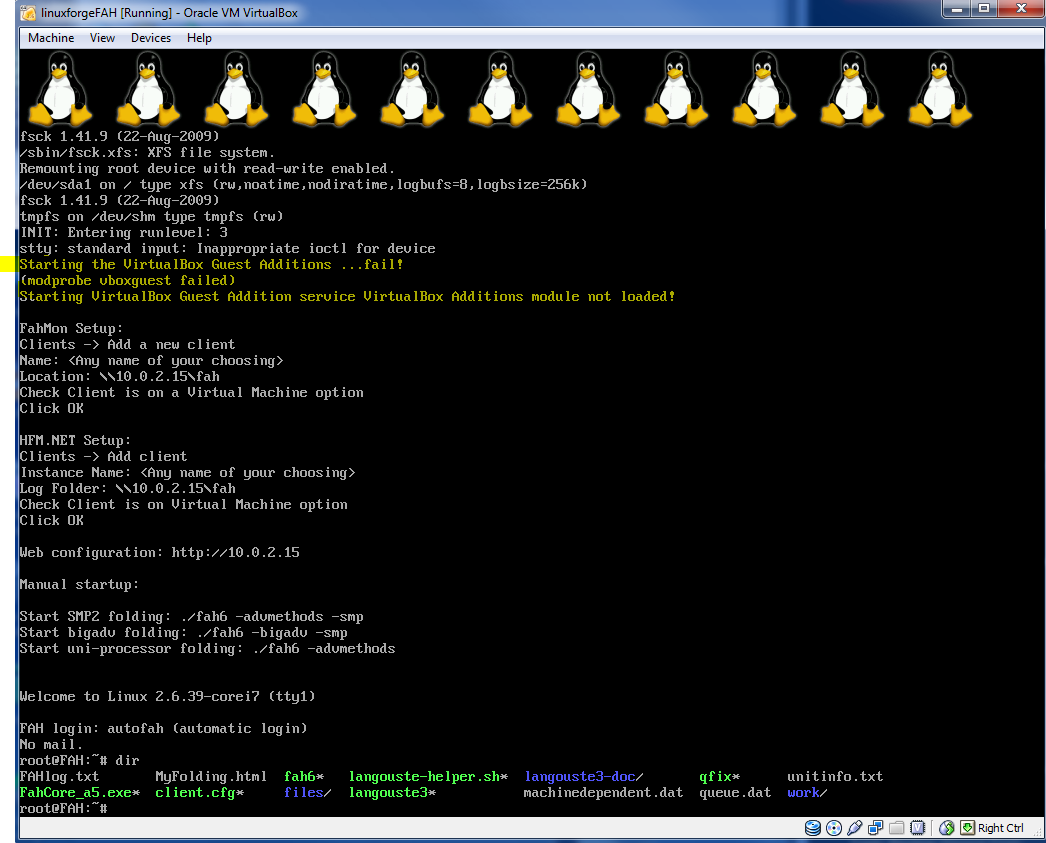Click the network adapters status icon
This screenshot has height=843, width=1046.
pos(875,828)
